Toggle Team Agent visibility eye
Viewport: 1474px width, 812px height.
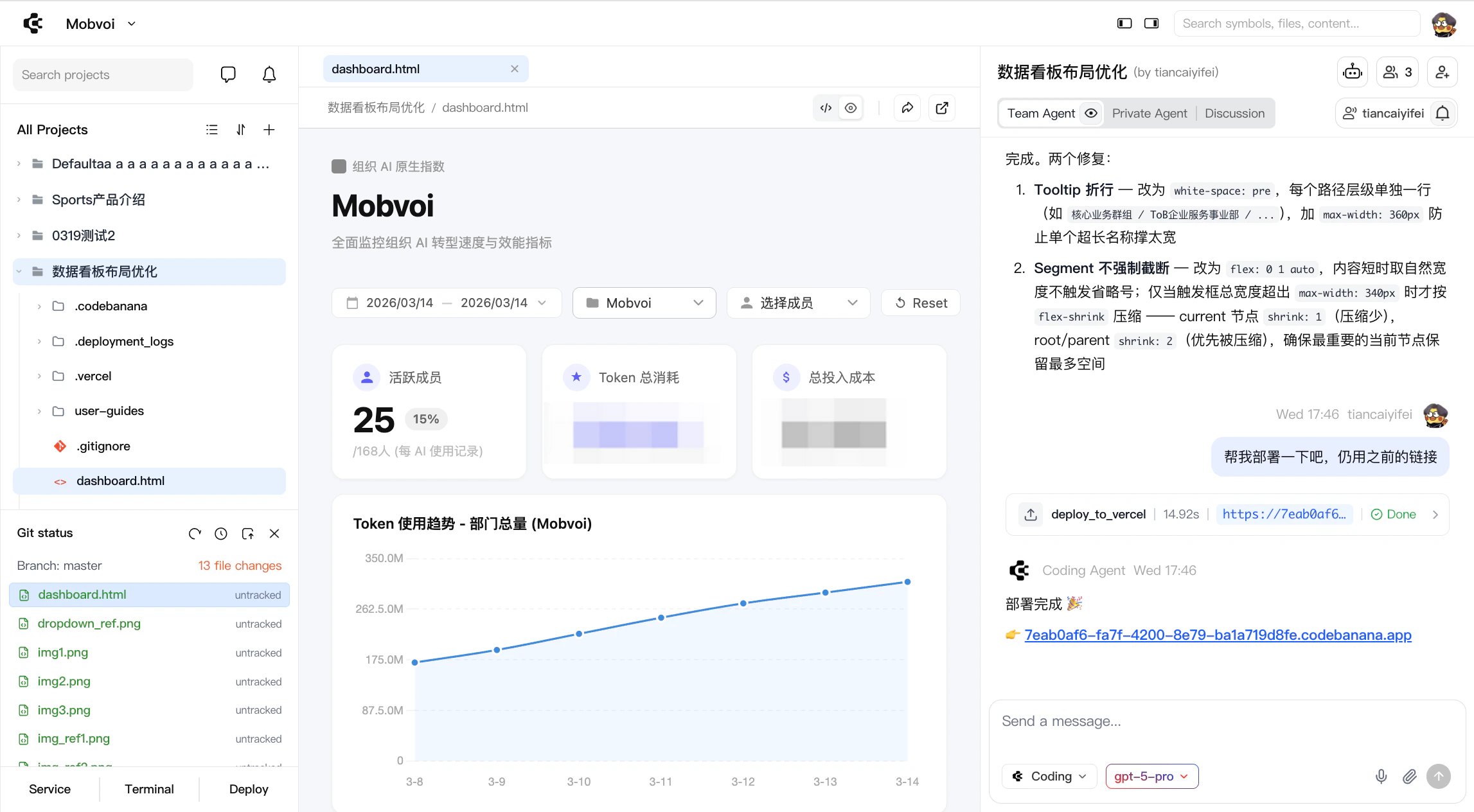coord(1090,113)
